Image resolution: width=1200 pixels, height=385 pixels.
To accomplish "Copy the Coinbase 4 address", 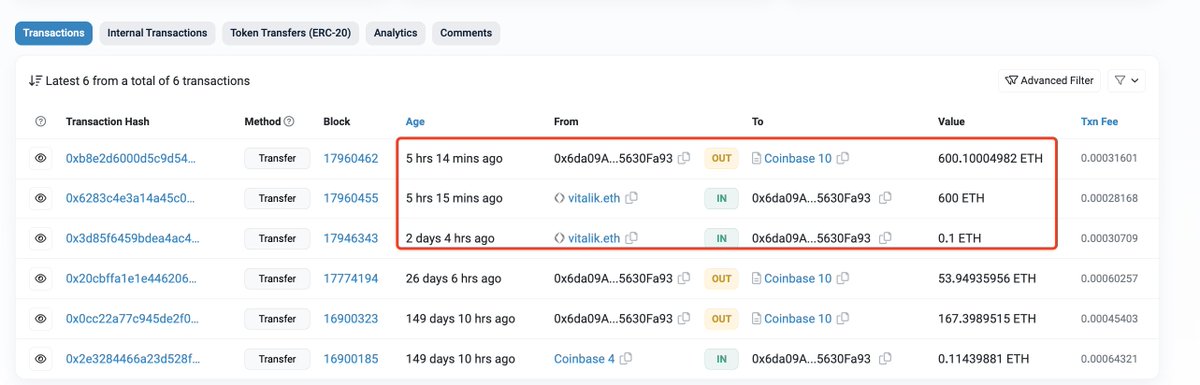I will 626,358.
